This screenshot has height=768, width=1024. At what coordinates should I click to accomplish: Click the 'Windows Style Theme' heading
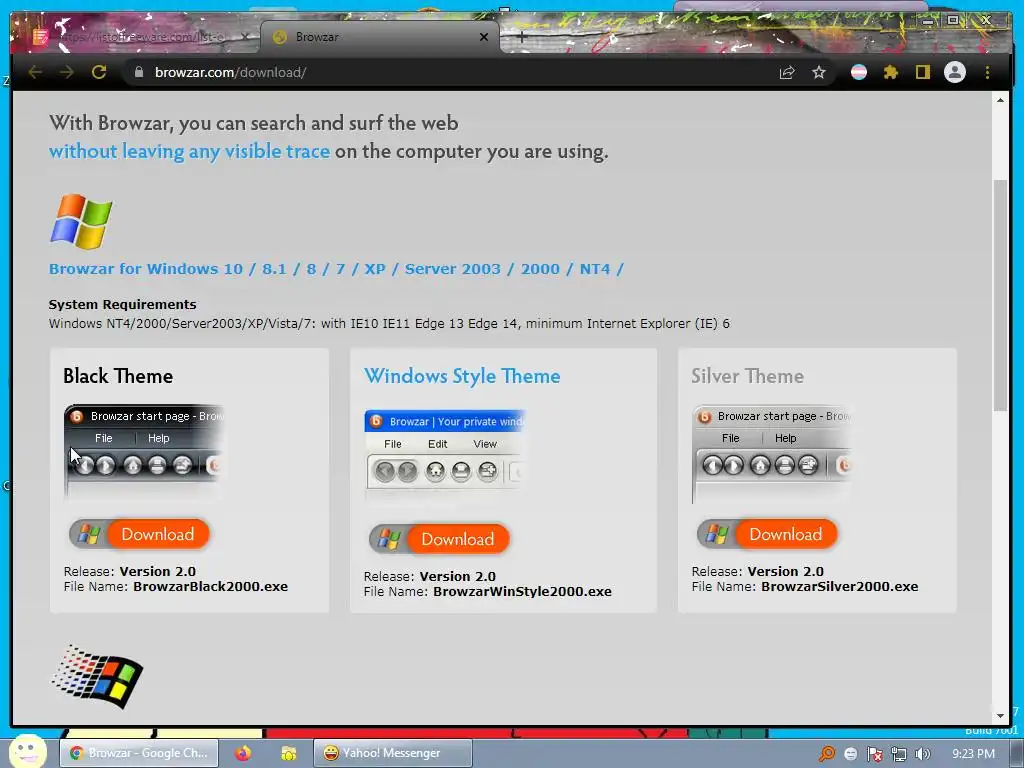[x=462, y=376]
